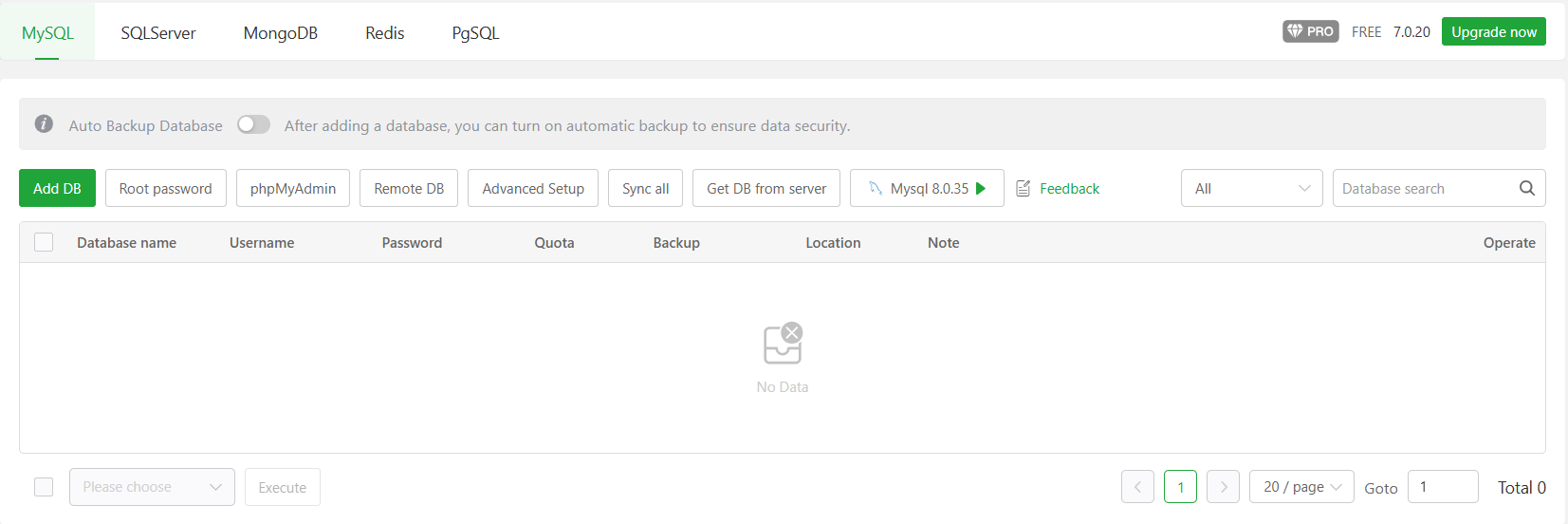Viewport: 1568px width, 524px height.
Task: Click the PRO diamond badge
Action: (1310, 31)
